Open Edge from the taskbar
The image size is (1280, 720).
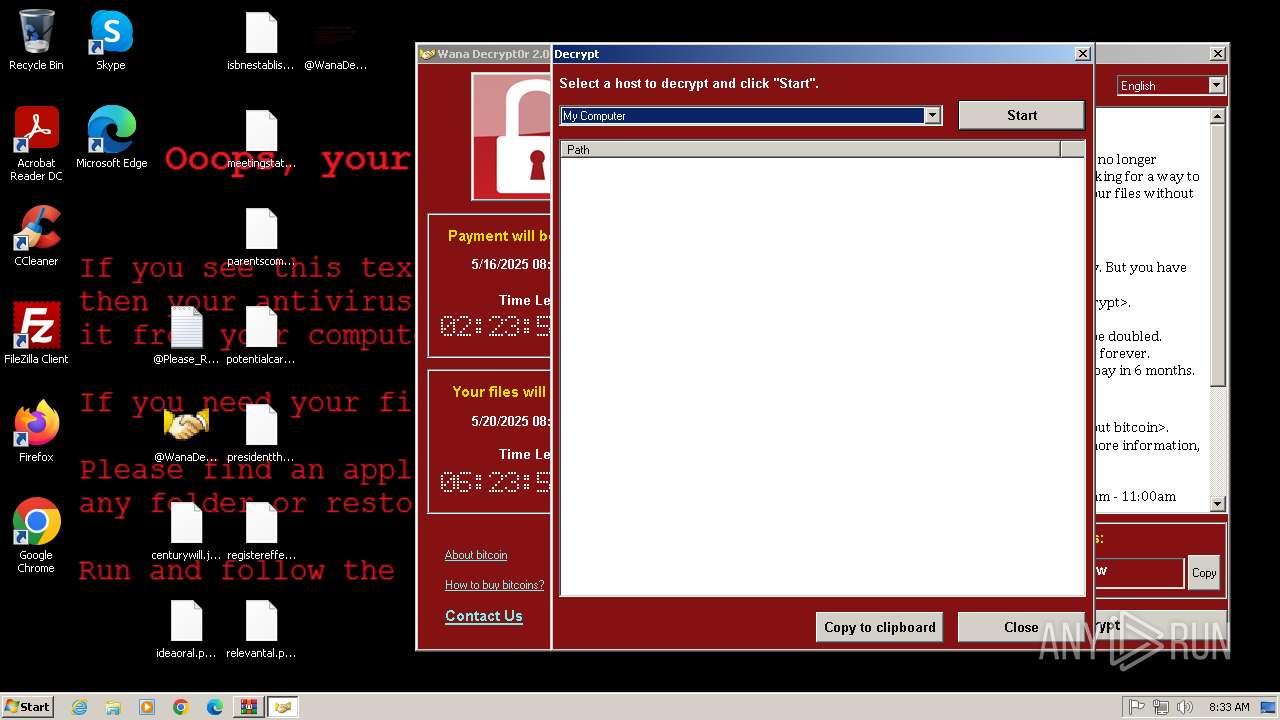pyautogui.click(x=215, y=707)
